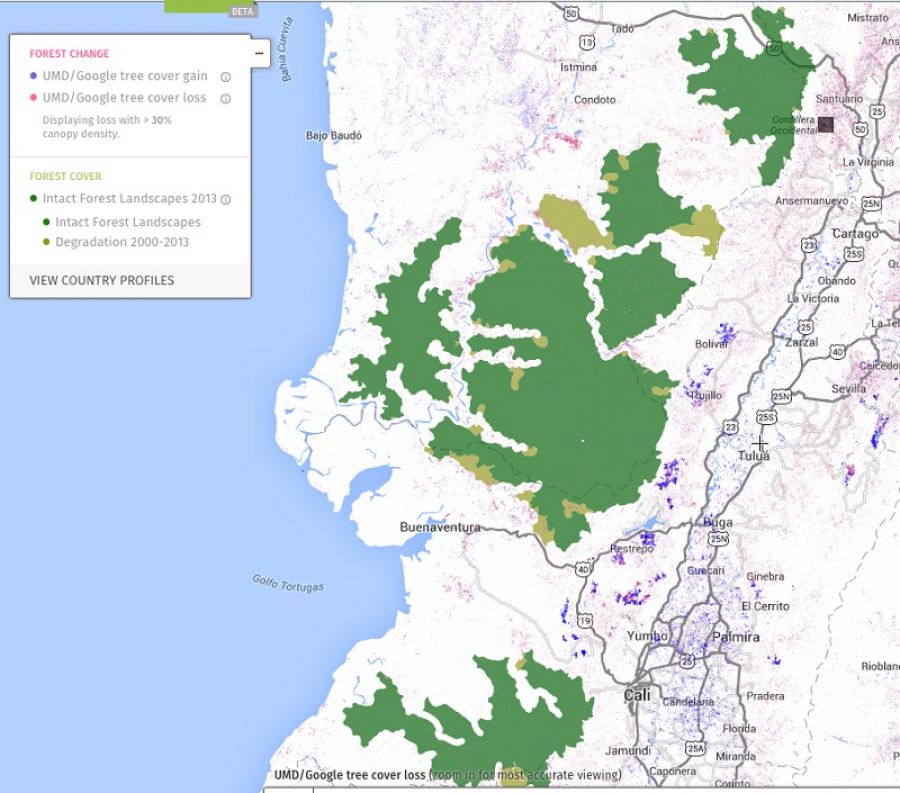
Task: Change the 30% canopy density threshold
Action: [x=161, y=120]
